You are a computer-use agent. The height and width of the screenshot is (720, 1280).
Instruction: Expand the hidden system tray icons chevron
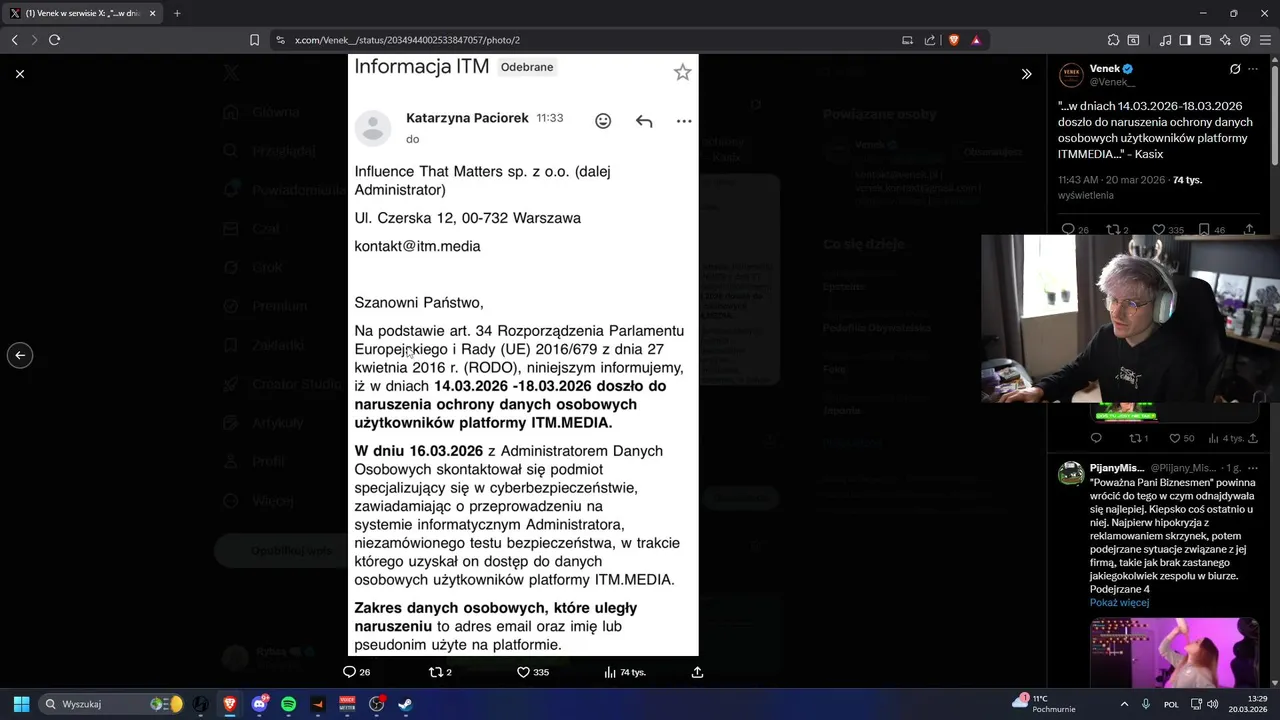coord(1124,704)
